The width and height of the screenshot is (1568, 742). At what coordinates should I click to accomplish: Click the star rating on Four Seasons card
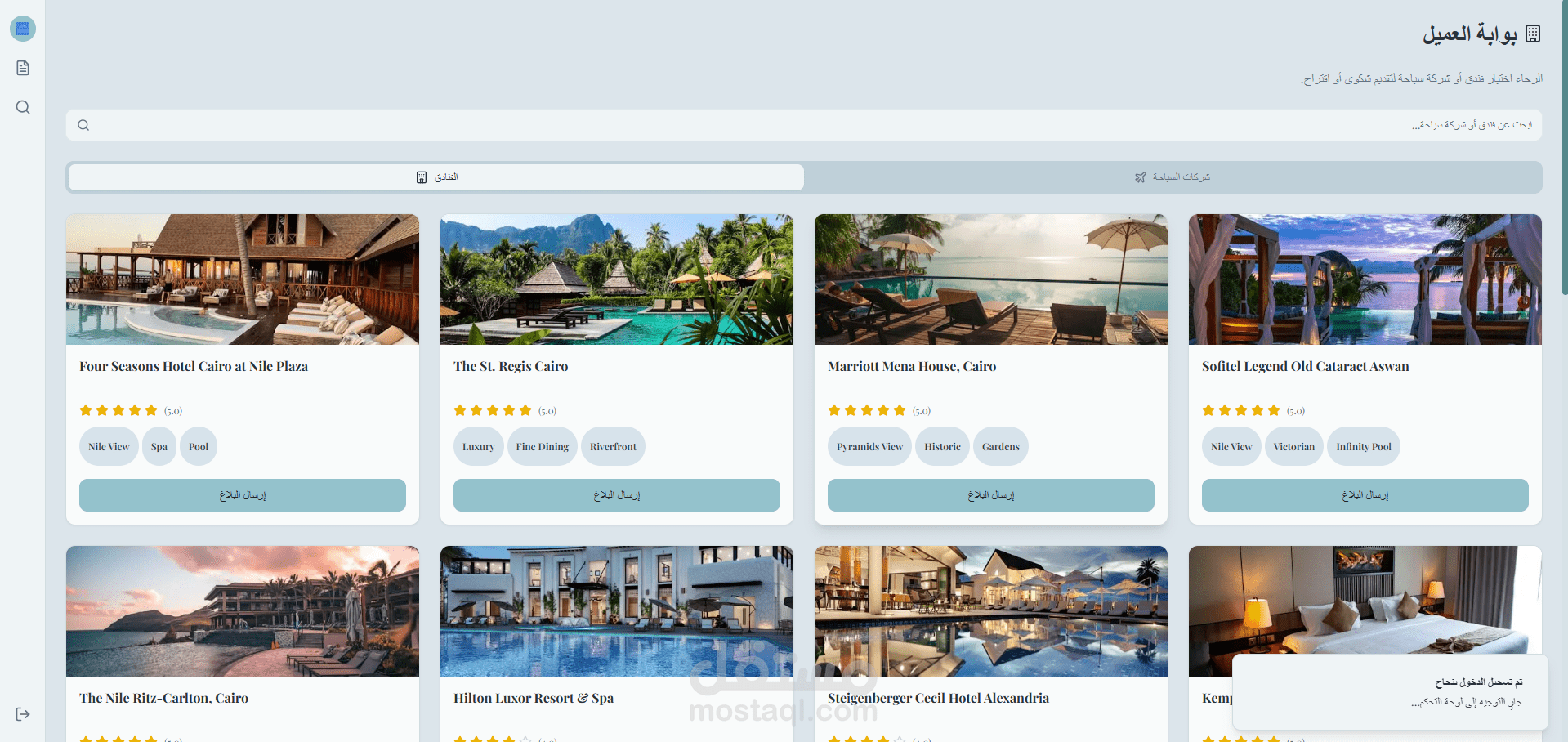[x=118, y=410]
